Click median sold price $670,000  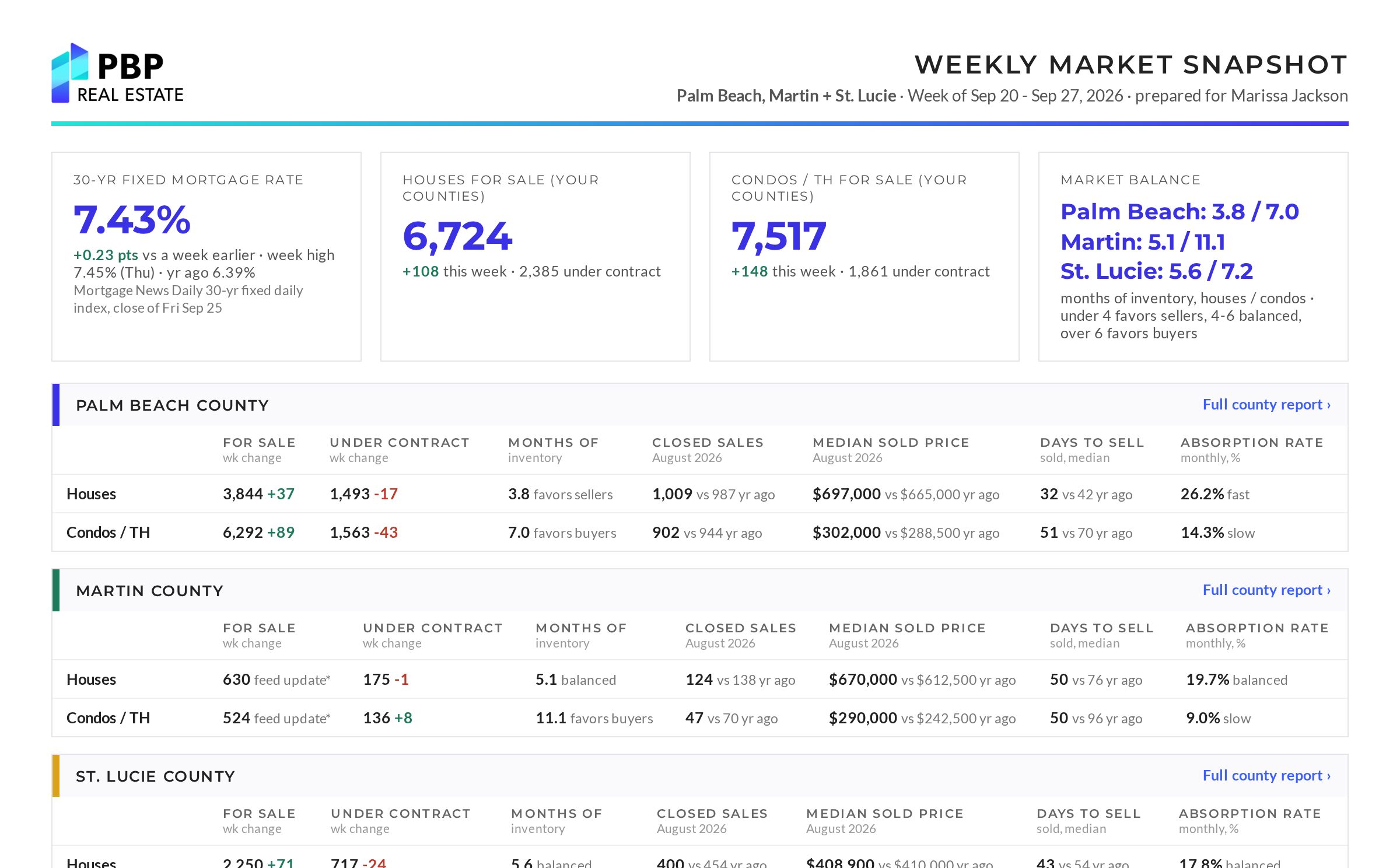863,680
